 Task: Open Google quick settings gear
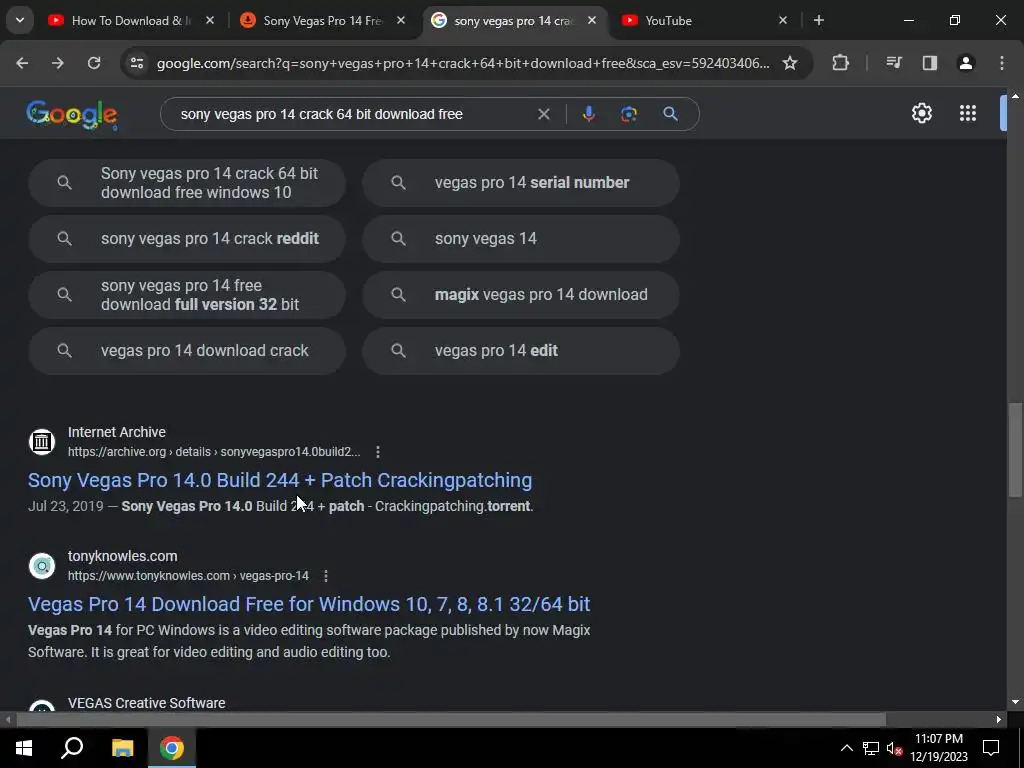pyautogui.click(x=921, y=113)
